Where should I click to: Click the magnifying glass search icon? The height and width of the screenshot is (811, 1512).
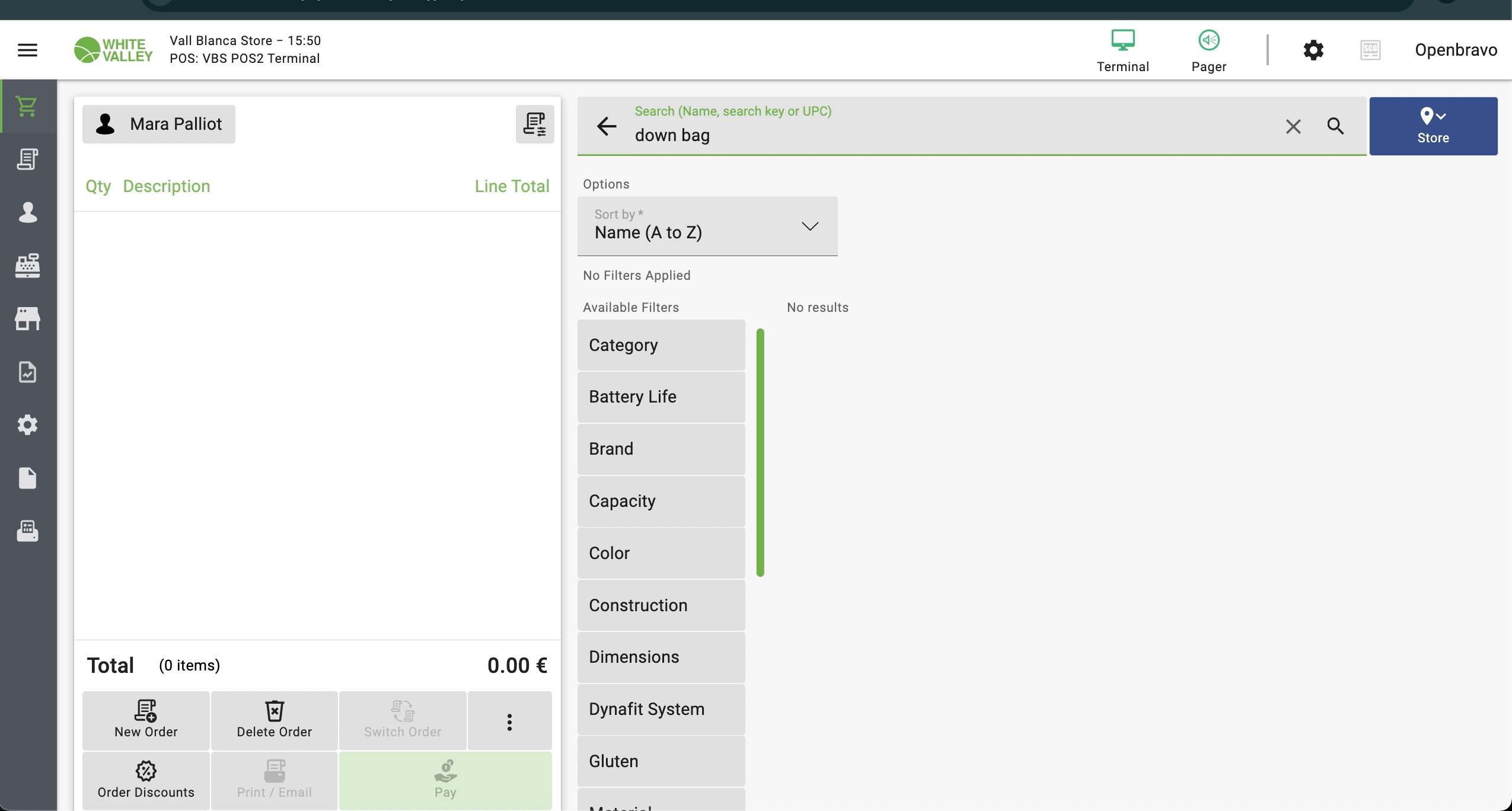1335,126
